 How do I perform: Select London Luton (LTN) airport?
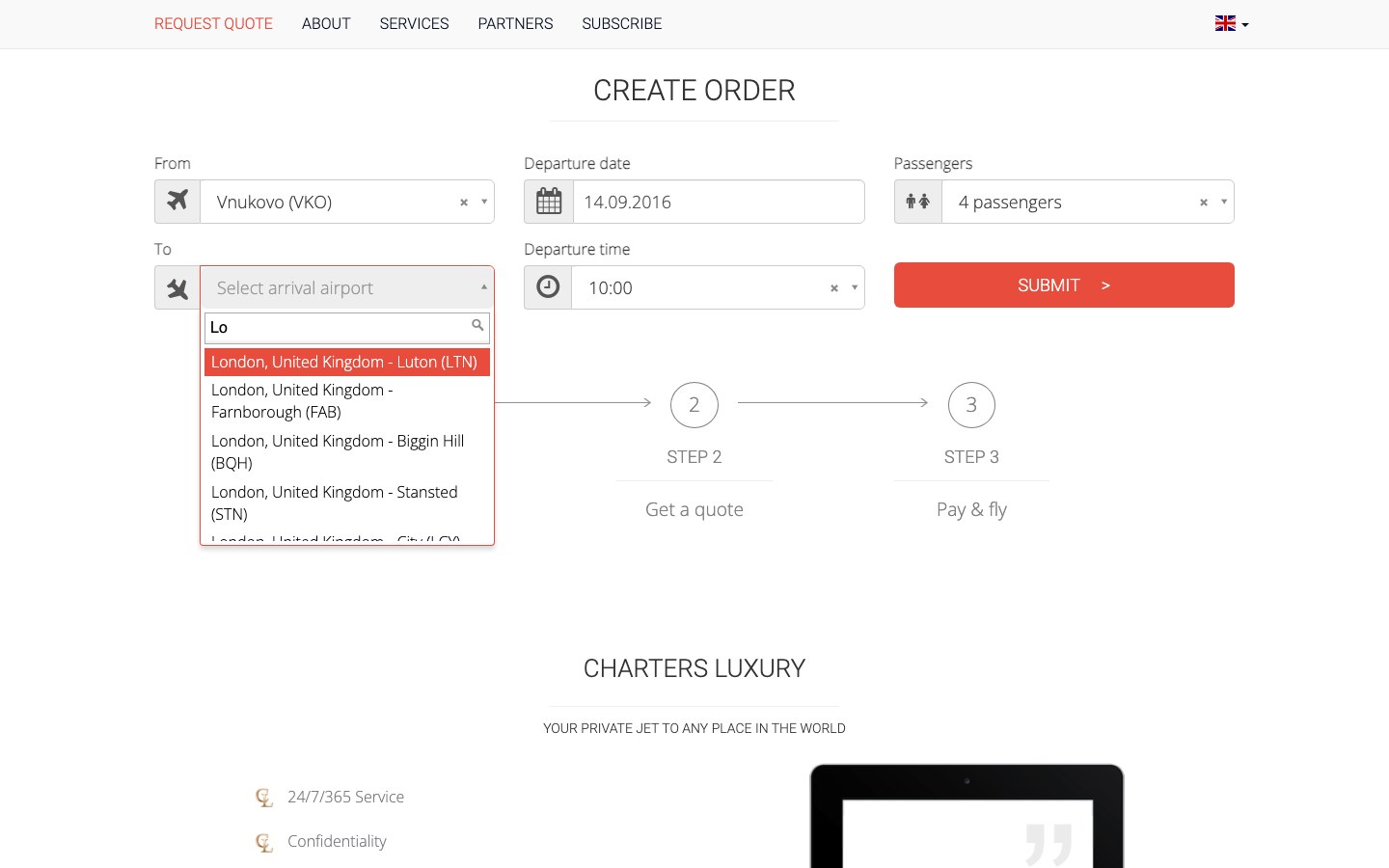pos(347,362)
